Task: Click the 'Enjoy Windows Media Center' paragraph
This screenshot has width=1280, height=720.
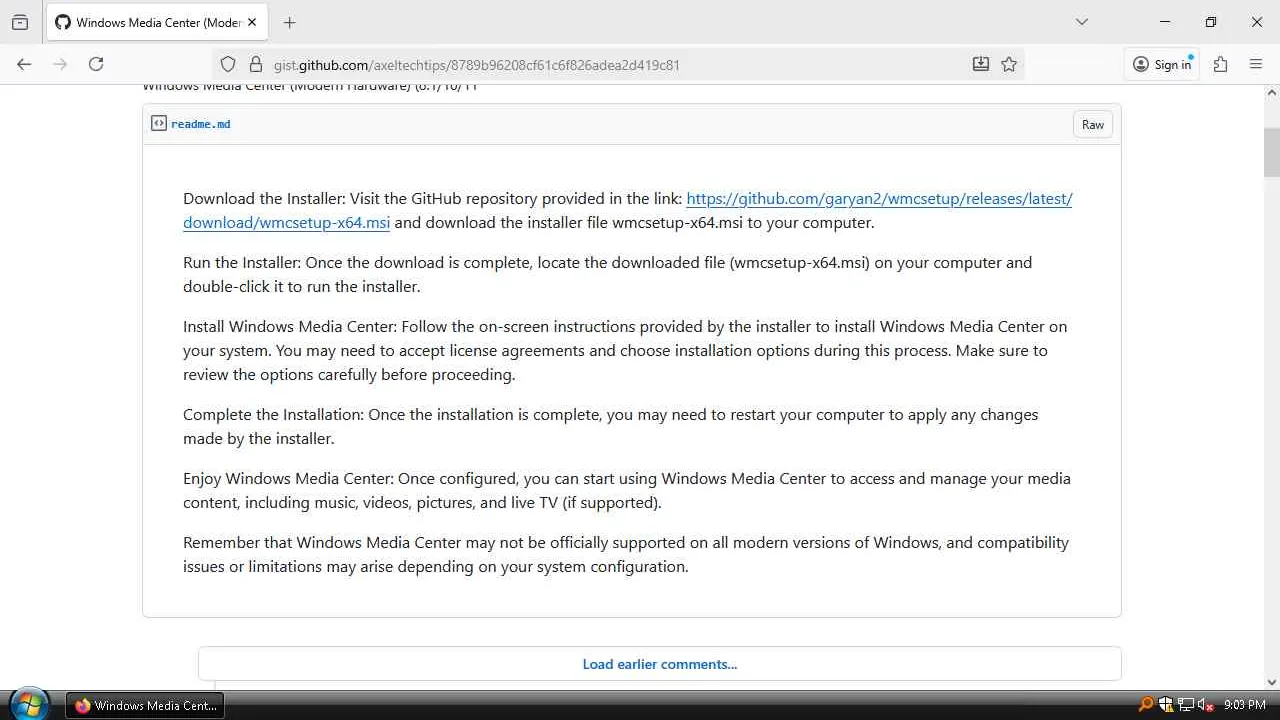Action: [x=627, y=490]
